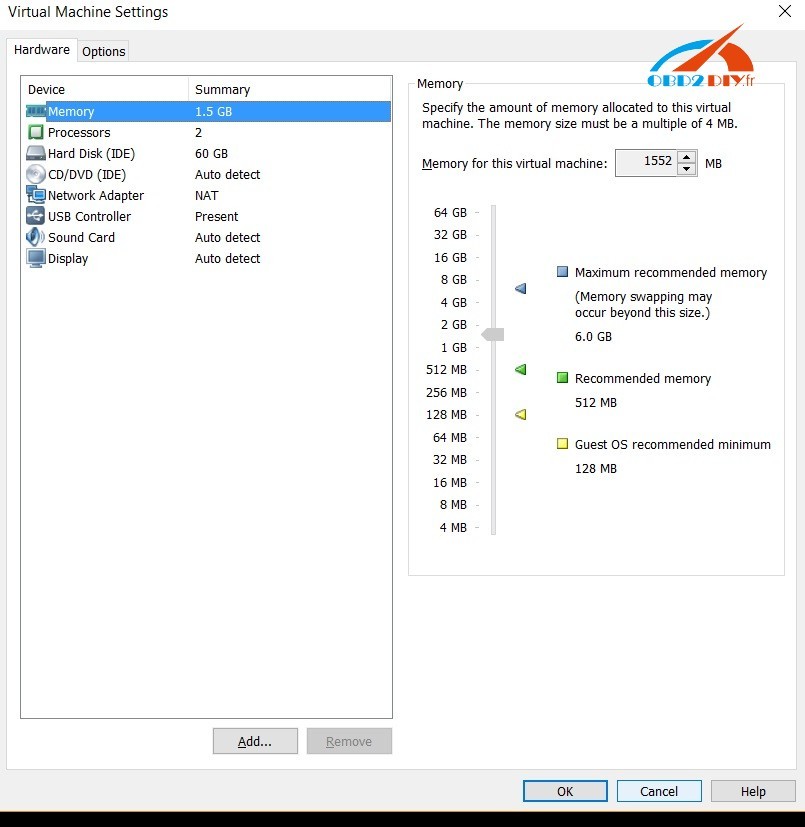The image size is (805, 827).
Task: Click the yellow Guest OS minimum legend square
Action: pyautogui.click(x=562, y=444)
